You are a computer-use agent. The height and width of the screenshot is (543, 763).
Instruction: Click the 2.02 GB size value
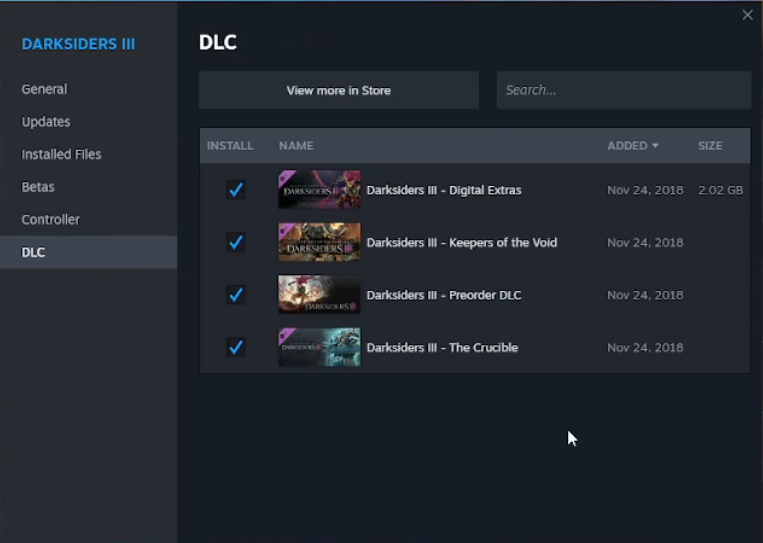click(721, 190)
